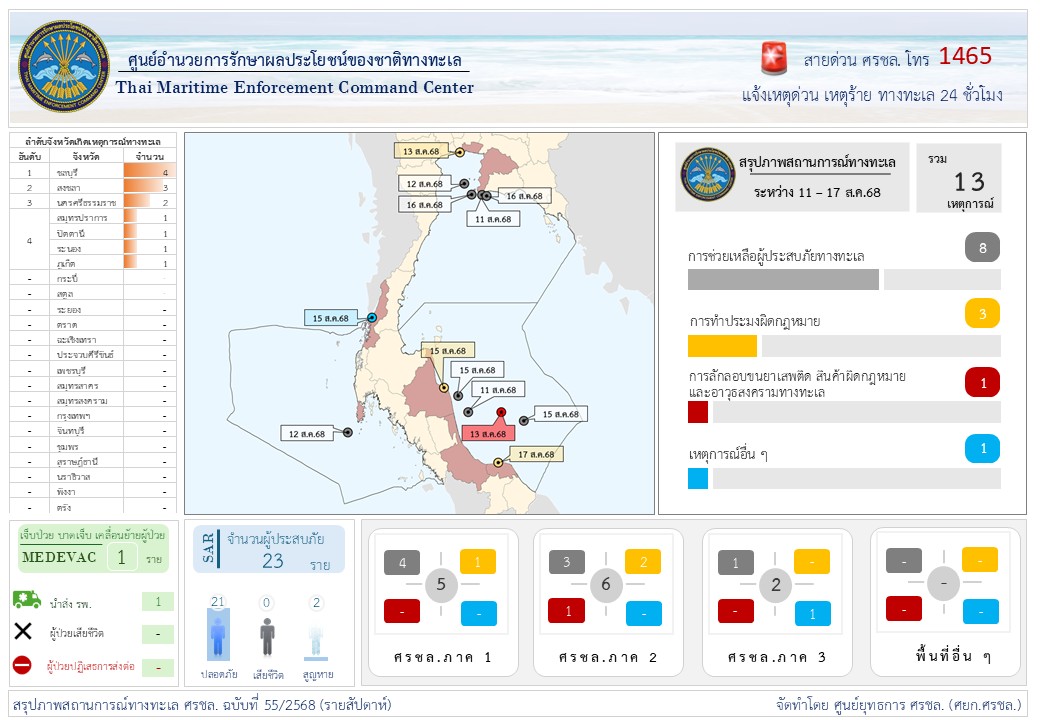The image size is (1040, 720).
Task: Click the blue 15 ส.ค.68 map label
Action: point(331,318)
